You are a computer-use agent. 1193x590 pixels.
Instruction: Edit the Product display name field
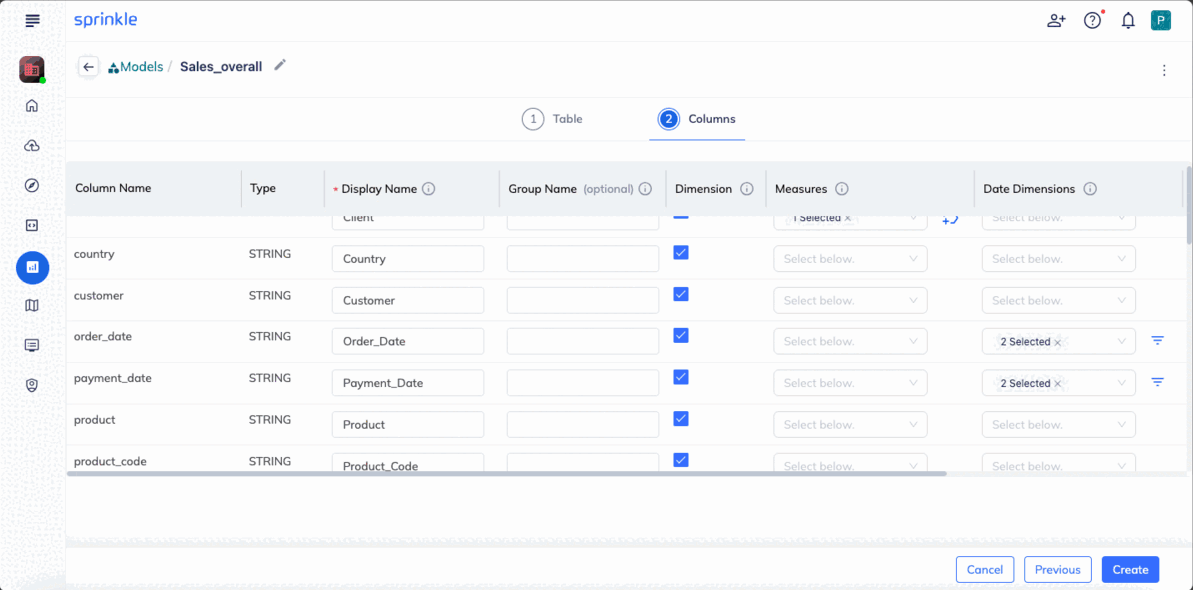click(x=408, y=425)
